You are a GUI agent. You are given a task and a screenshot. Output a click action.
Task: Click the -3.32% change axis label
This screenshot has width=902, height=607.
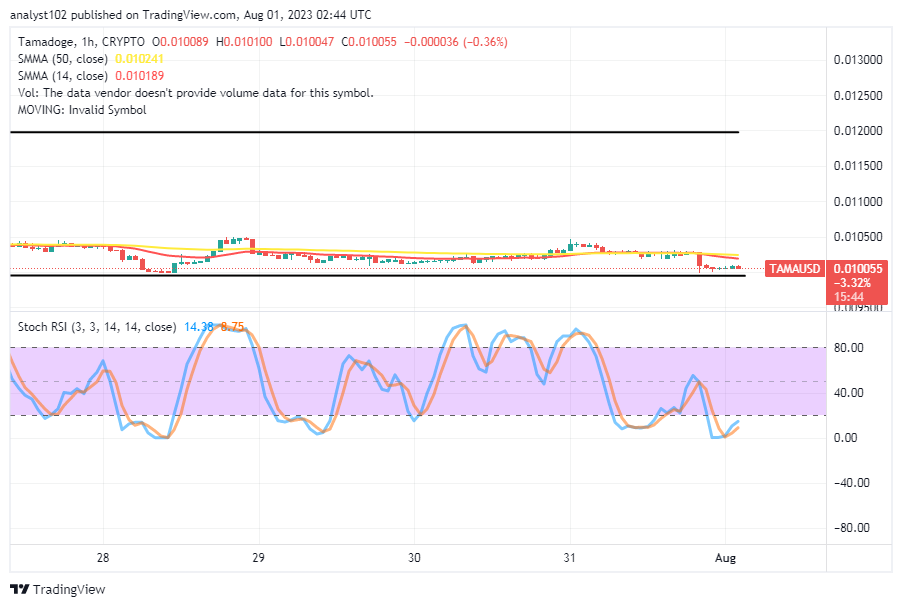click(852, 282)
